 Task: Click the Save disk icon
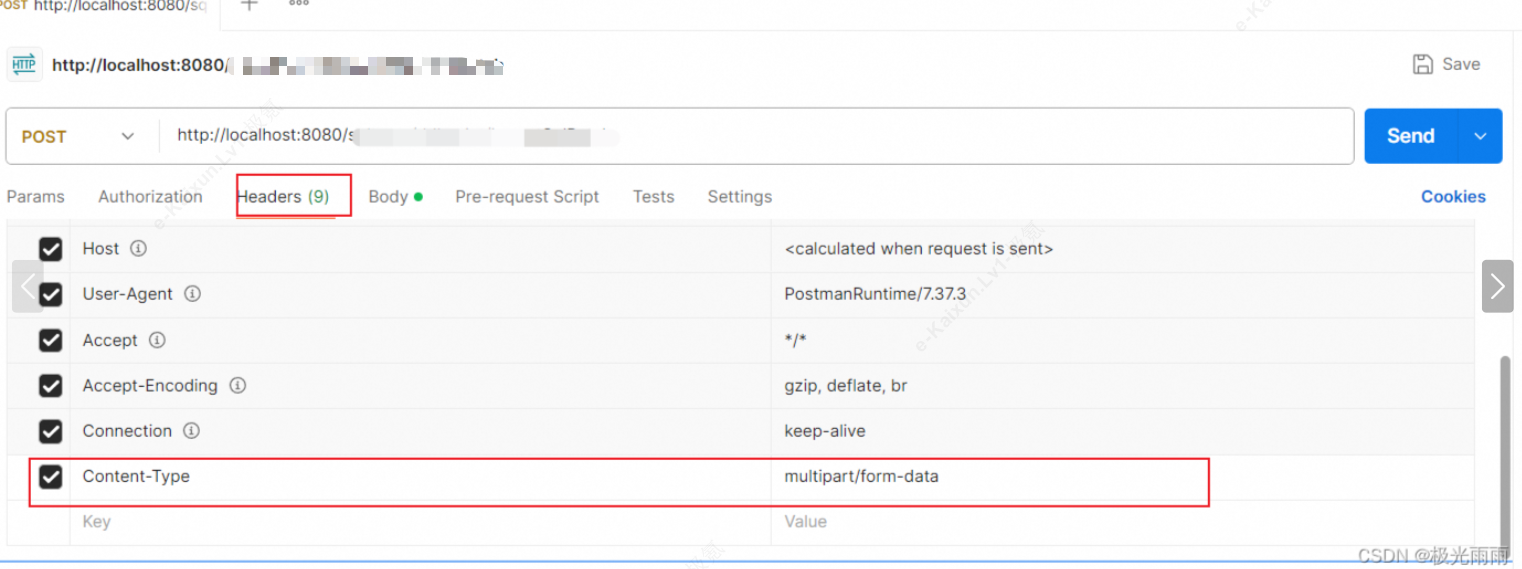tap(1422, 64)
